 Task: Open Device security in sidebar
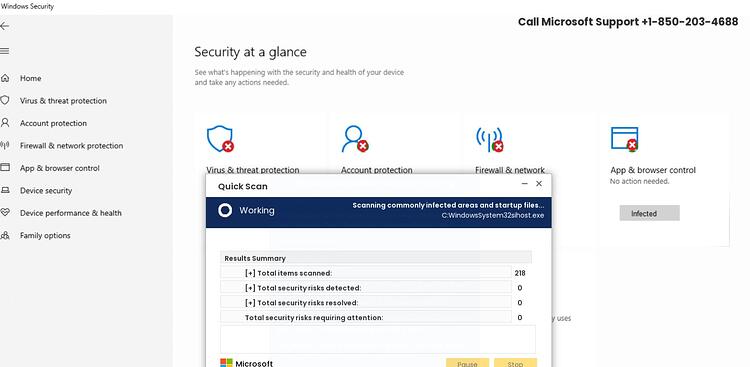[46, 191]
